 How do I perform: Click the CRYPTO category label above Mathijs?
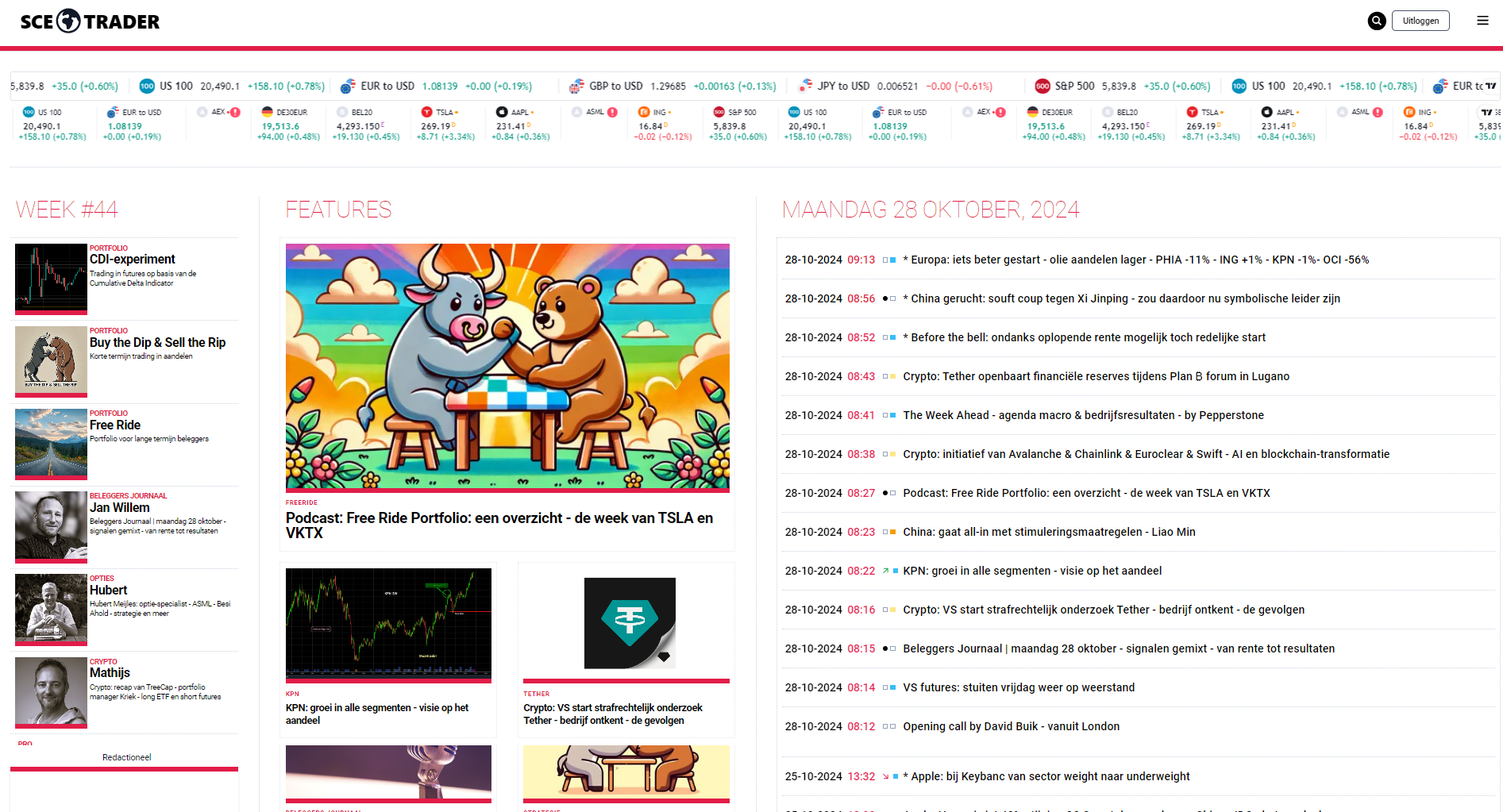click(103, 662)
